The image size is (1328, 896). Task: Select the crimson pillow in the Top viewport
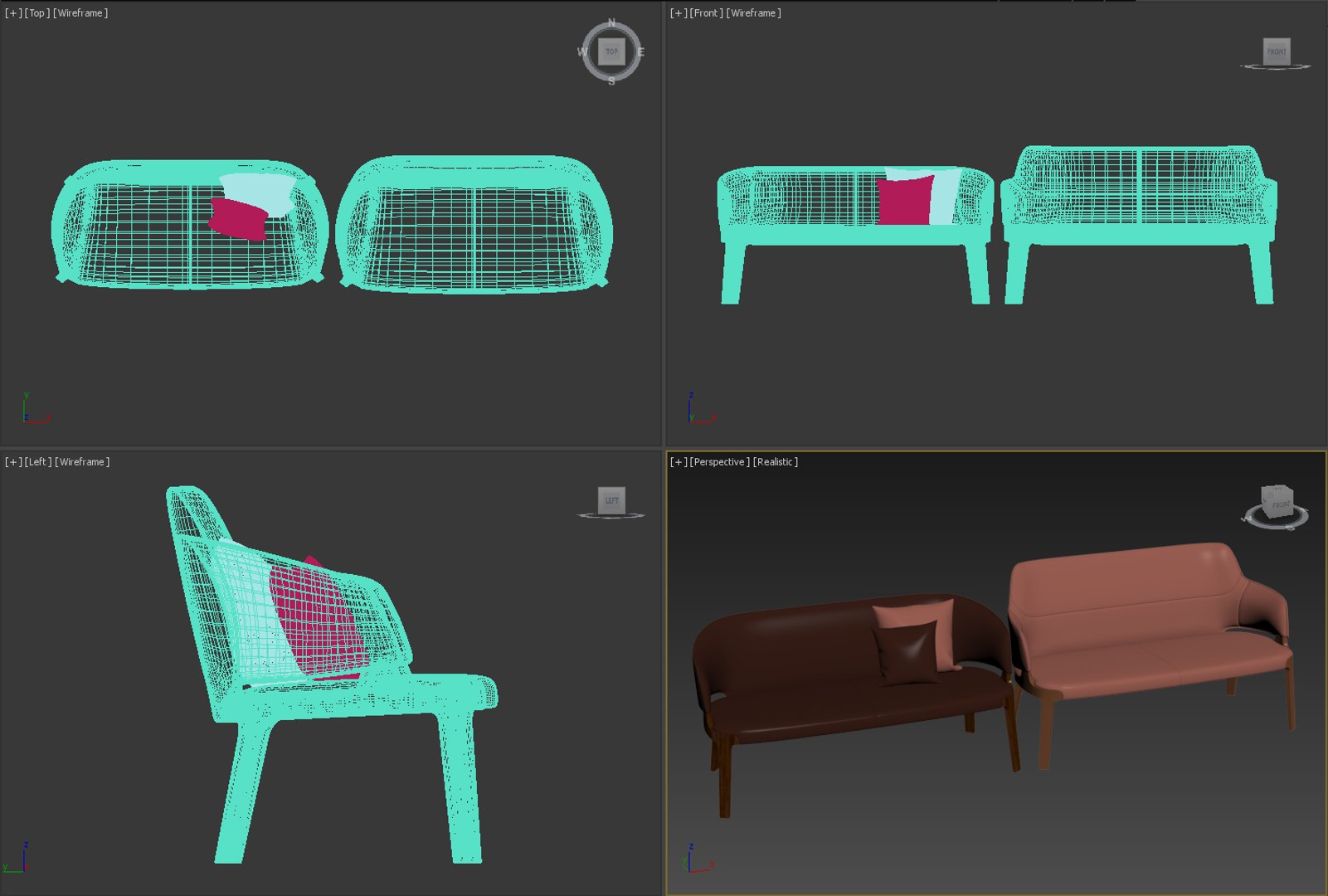click(x=238, y=219)
